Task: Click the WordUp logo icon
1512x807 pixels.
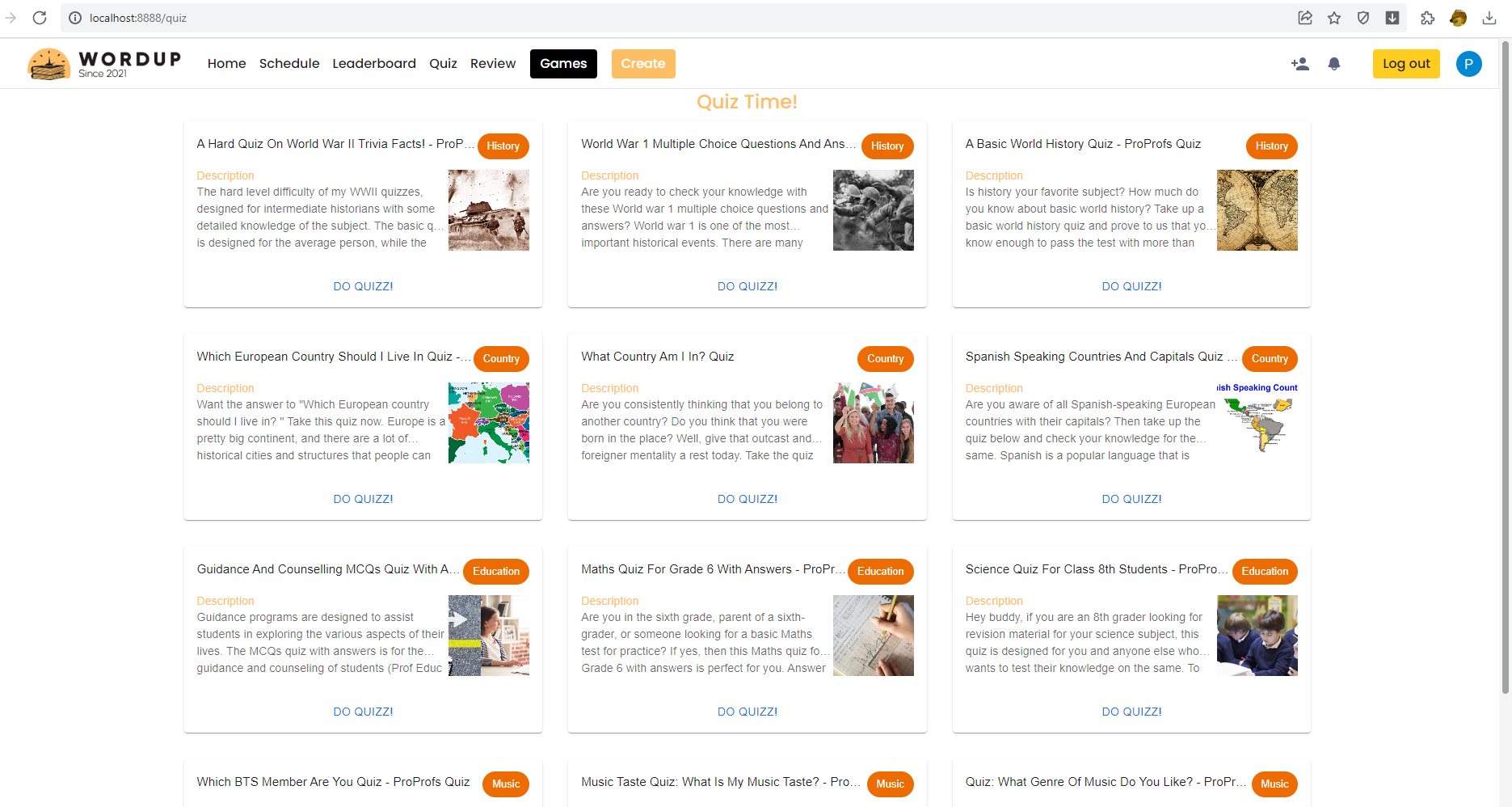Action: point(48,64)
